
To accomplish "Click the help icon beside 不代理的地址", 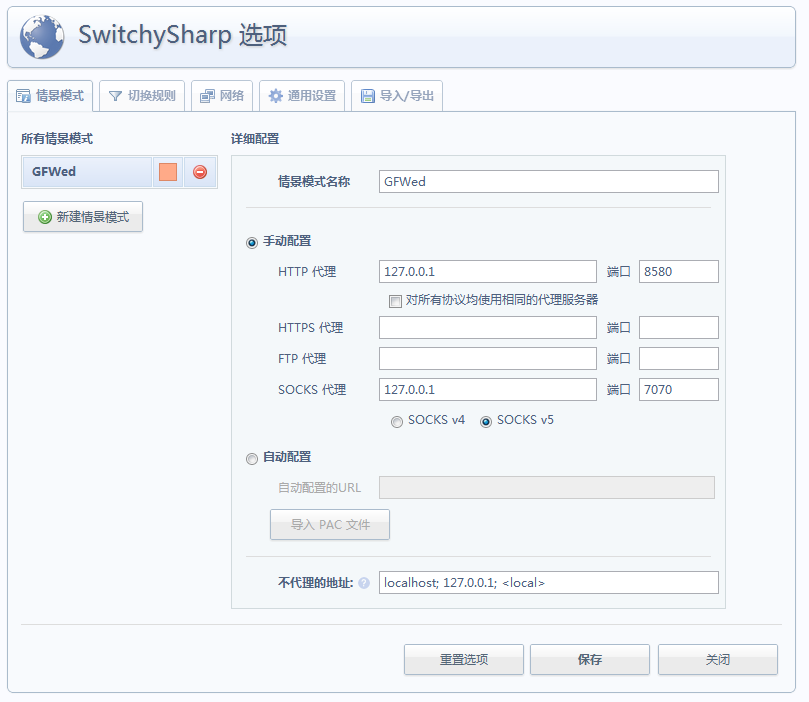I will pos(365,581).
